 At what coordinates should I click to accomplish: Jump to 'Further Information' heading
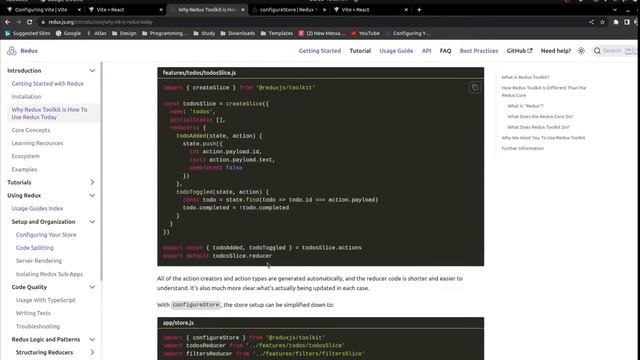[x=522, y=148]
